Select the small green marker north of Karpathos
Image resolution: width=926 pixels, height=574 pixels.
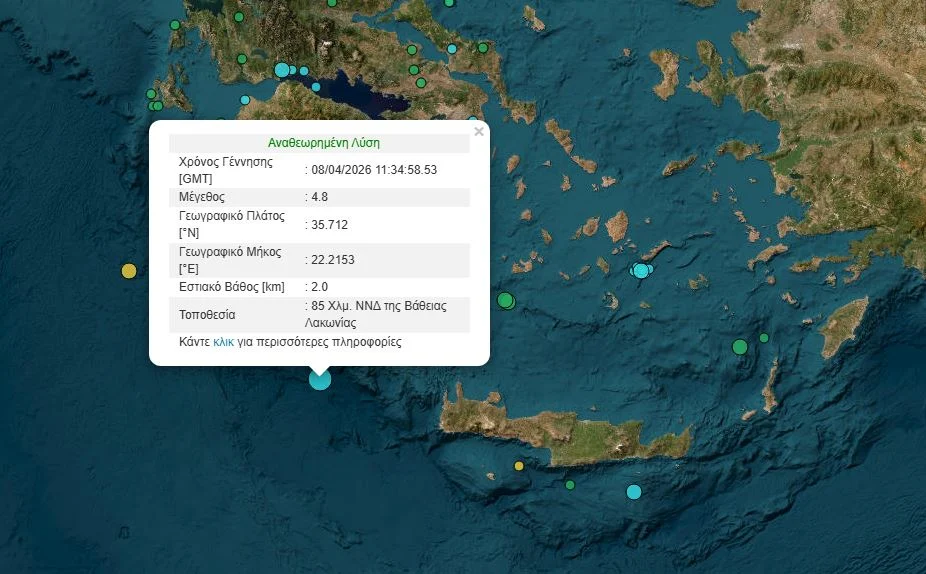click(x=764, y=338)
